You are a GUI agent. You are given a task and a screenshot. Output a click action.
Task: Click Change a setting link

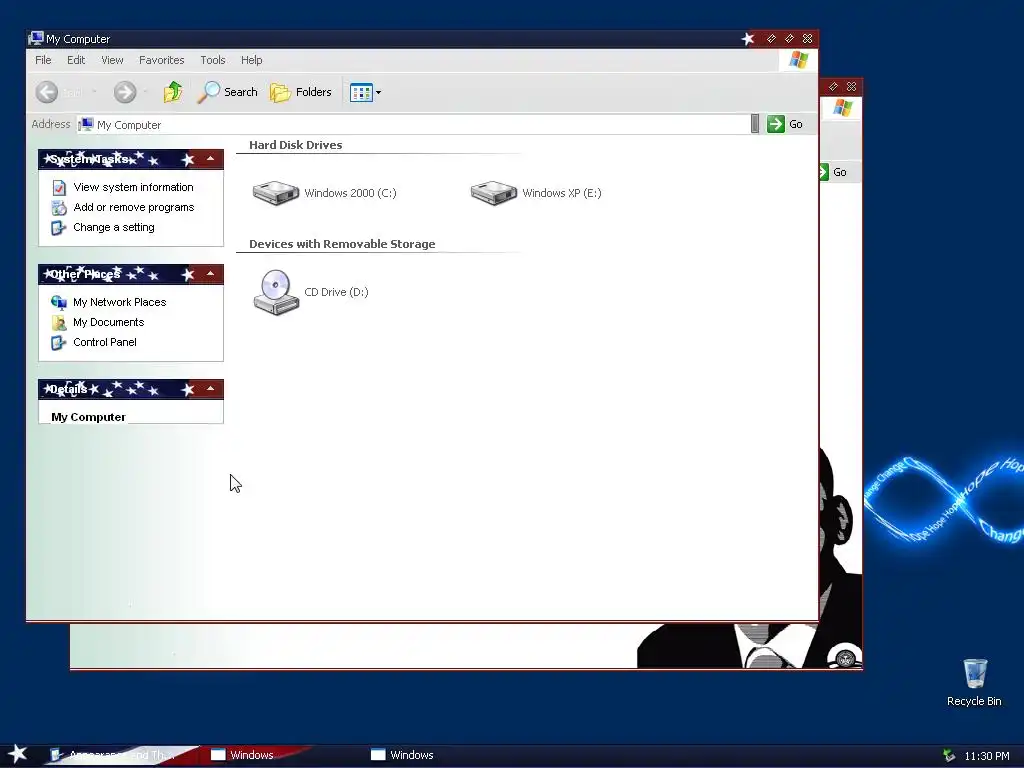coord(114,227)
